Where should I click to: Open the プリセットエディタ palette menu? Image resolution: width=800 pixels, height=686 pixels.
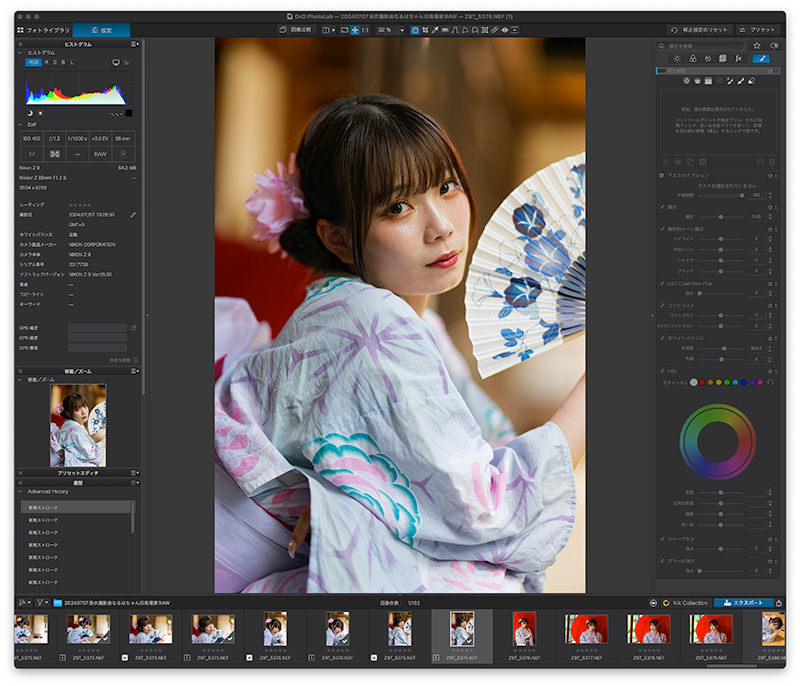pyautogui.click(x=135, y=473)
